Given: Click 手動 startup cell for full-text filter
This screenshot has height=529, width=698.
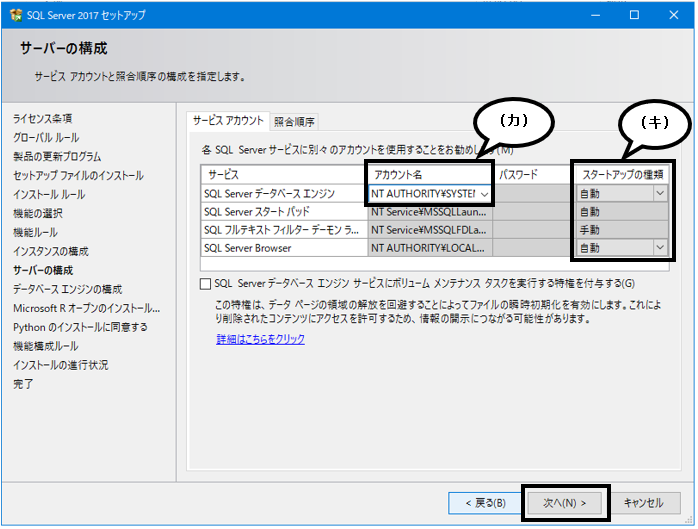Looking at the screenshot, I should point(622,230).
